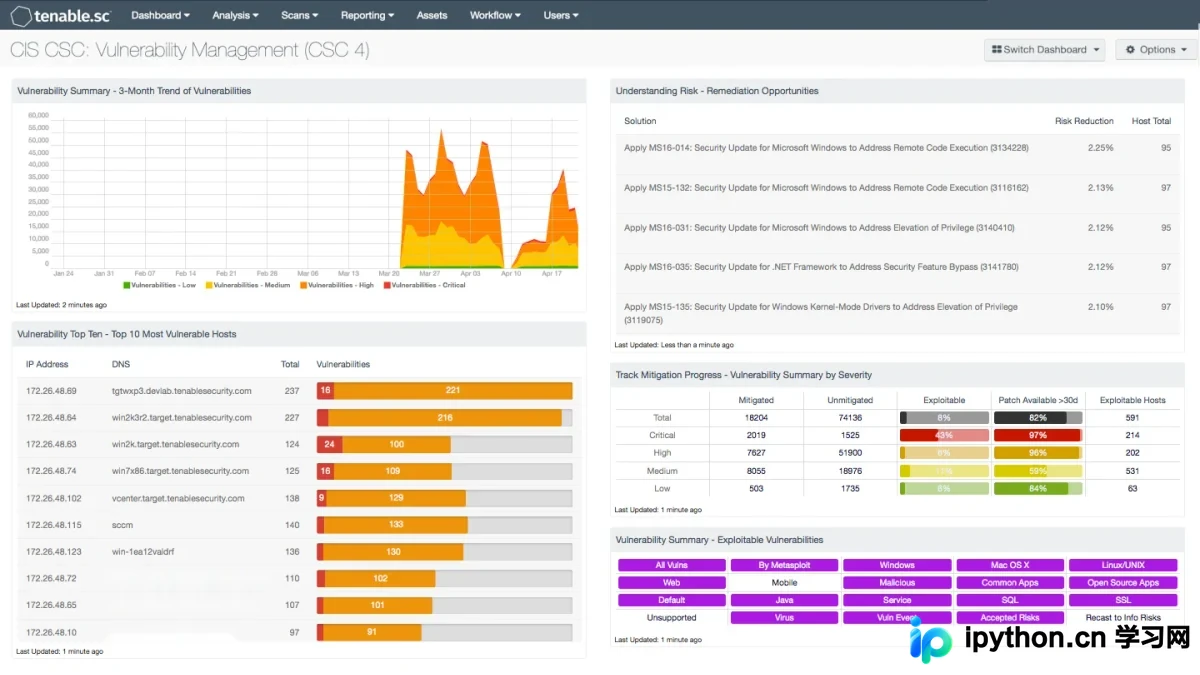1200x675 pixels.
Task: Open the Dashboard dropdown menu
Action: click(x=161, y=15)
